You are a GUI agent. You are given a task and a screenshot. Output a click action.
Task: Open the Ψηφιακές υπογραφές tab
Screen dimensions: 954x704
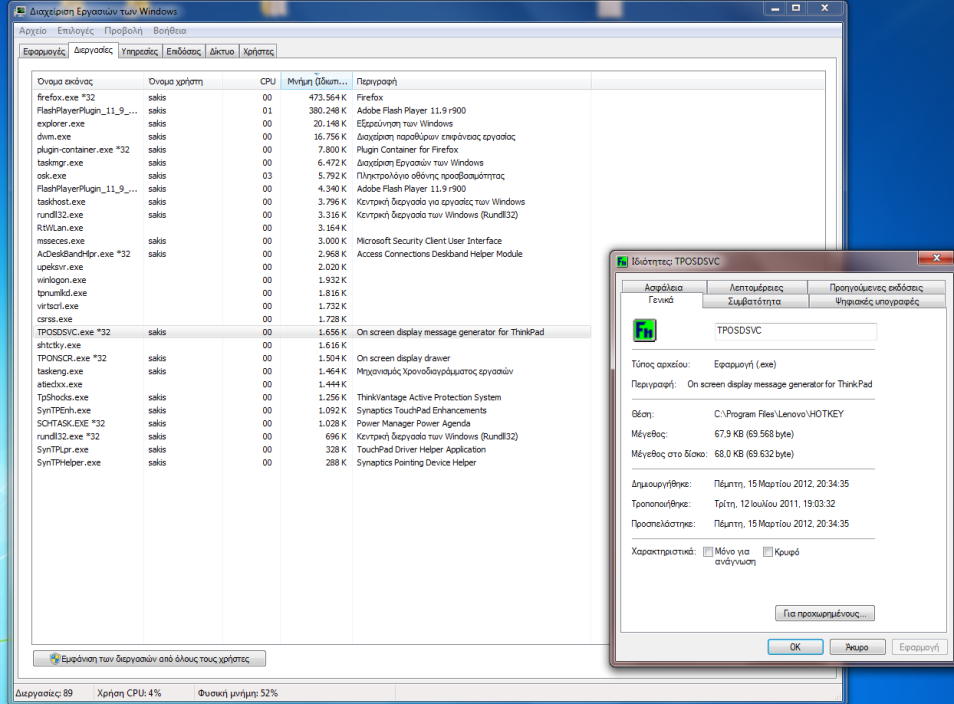[x=877, y=301]
